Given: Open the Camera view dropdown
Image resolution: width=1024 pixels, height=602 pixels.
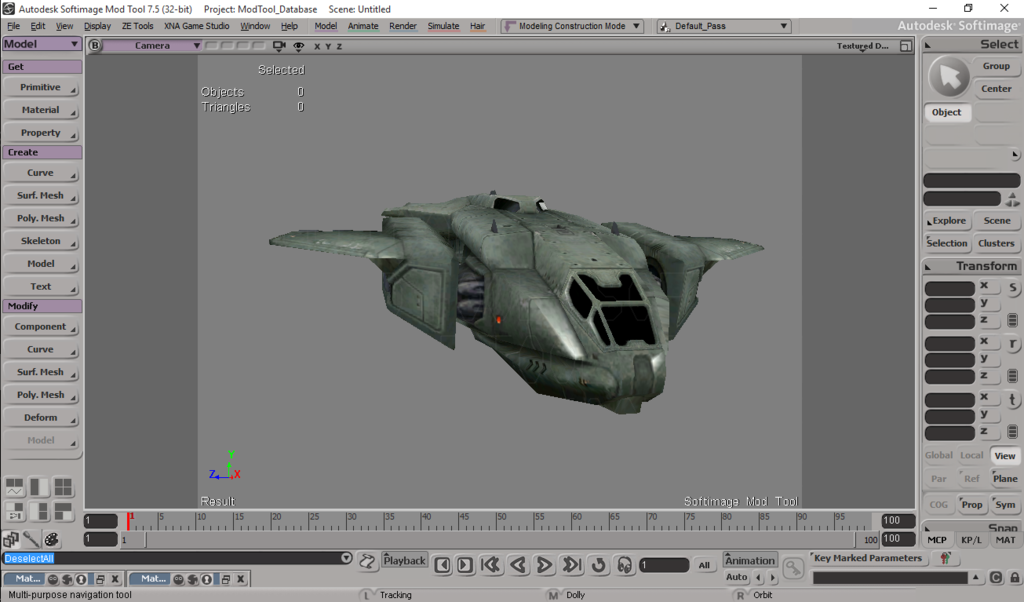Looking at the screenshot, I should pyautogui.click(x=152, y=46).
